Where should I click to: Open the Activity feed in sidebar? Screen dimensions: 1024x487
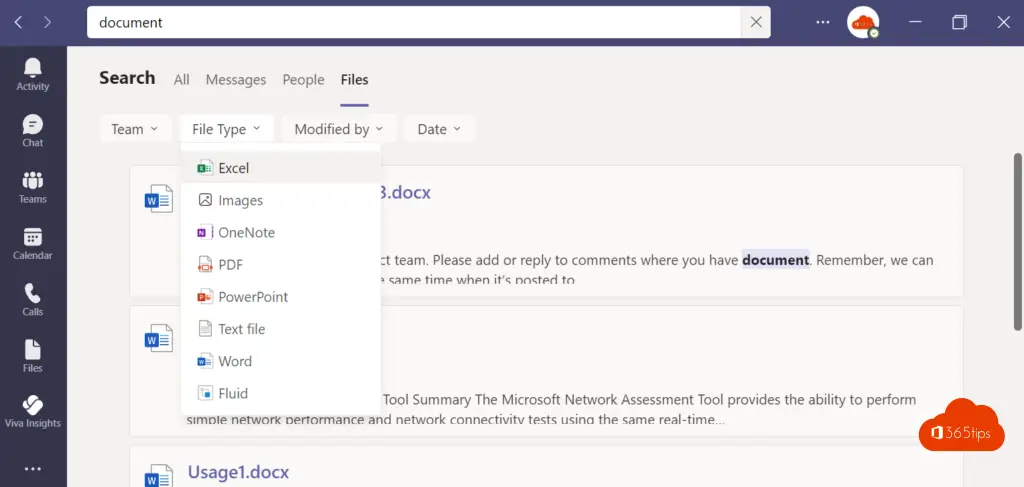[x=33, y=74]
